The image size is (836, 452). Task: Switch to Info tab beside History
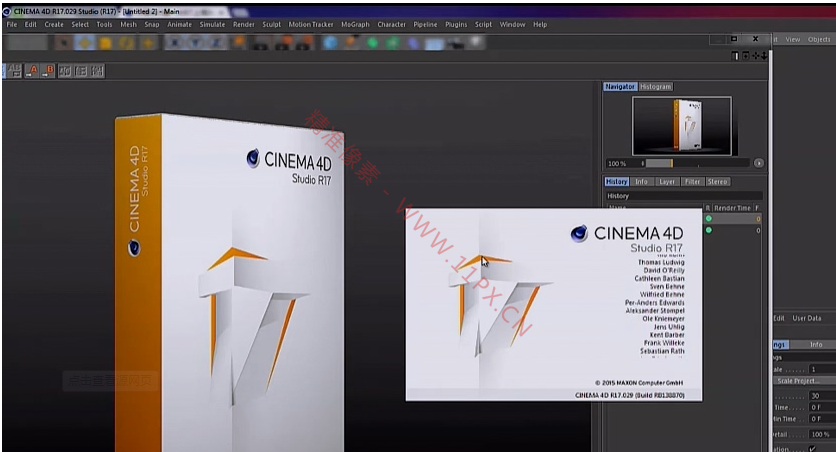click(641, 182)
